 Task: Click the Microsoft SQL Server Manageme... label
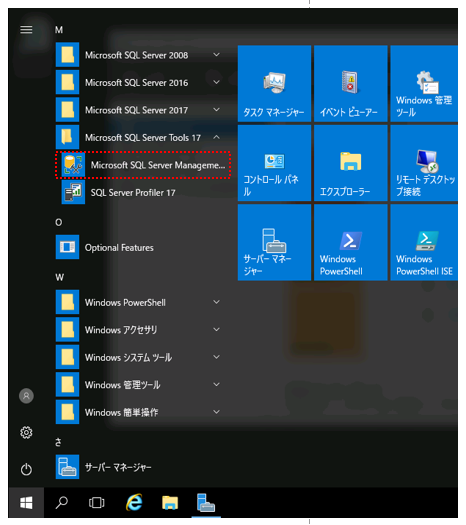point(158,165)
